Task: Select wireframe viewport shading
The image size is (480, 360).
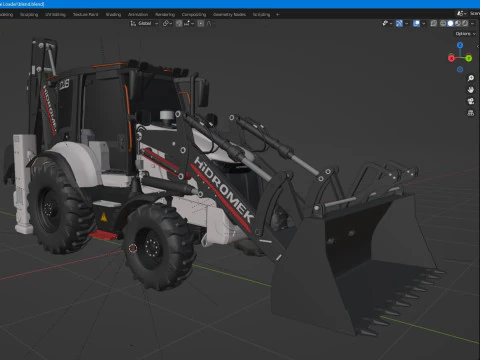Action: coord(443,23)
